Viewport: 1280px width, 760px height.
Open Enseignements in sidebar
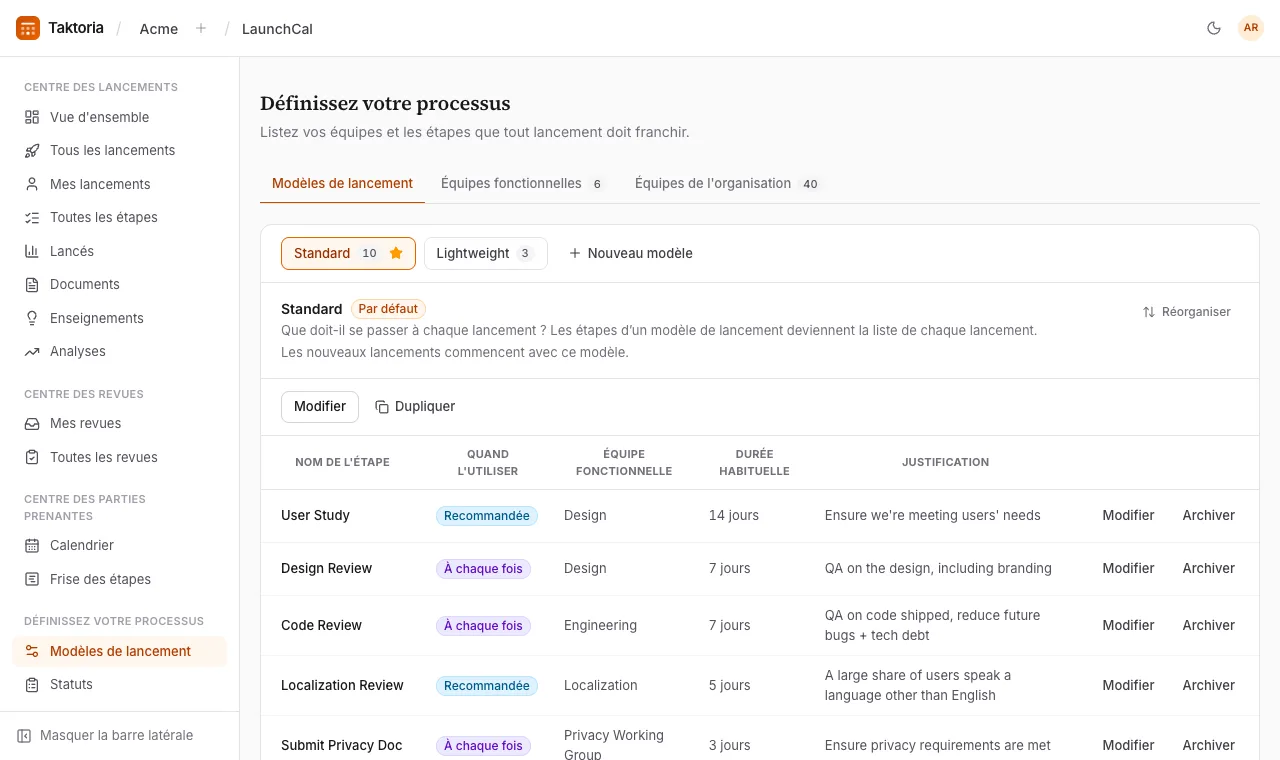tap(119, 318)
